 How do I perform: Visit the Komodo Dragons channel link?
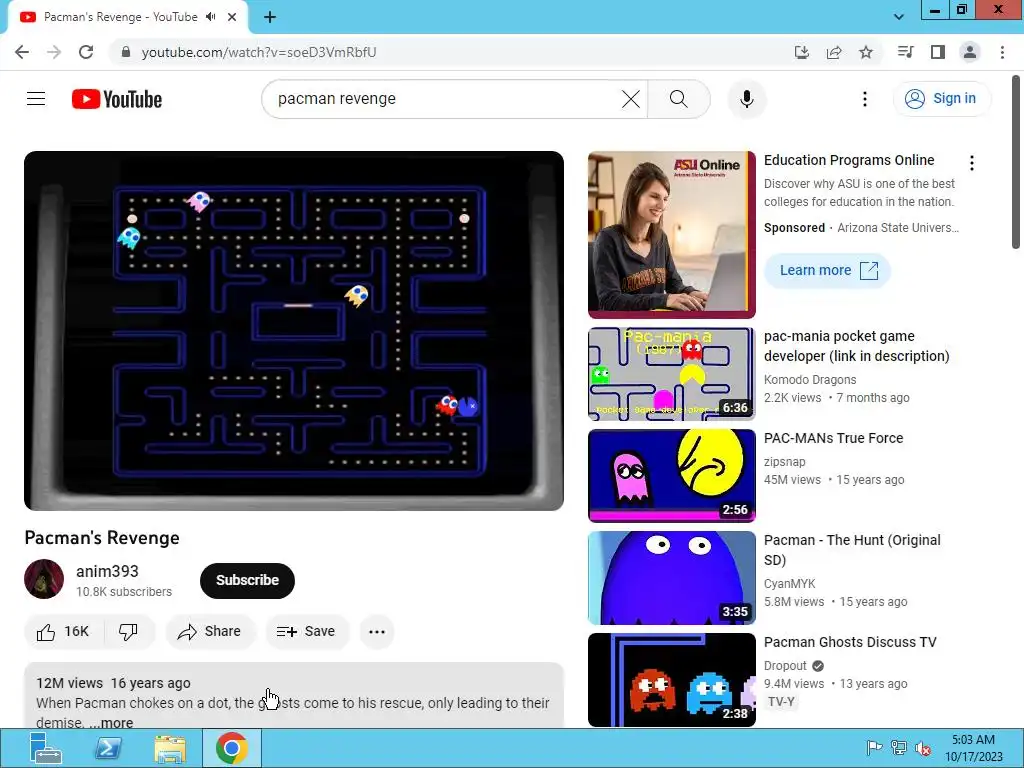(x=810, y=379)
